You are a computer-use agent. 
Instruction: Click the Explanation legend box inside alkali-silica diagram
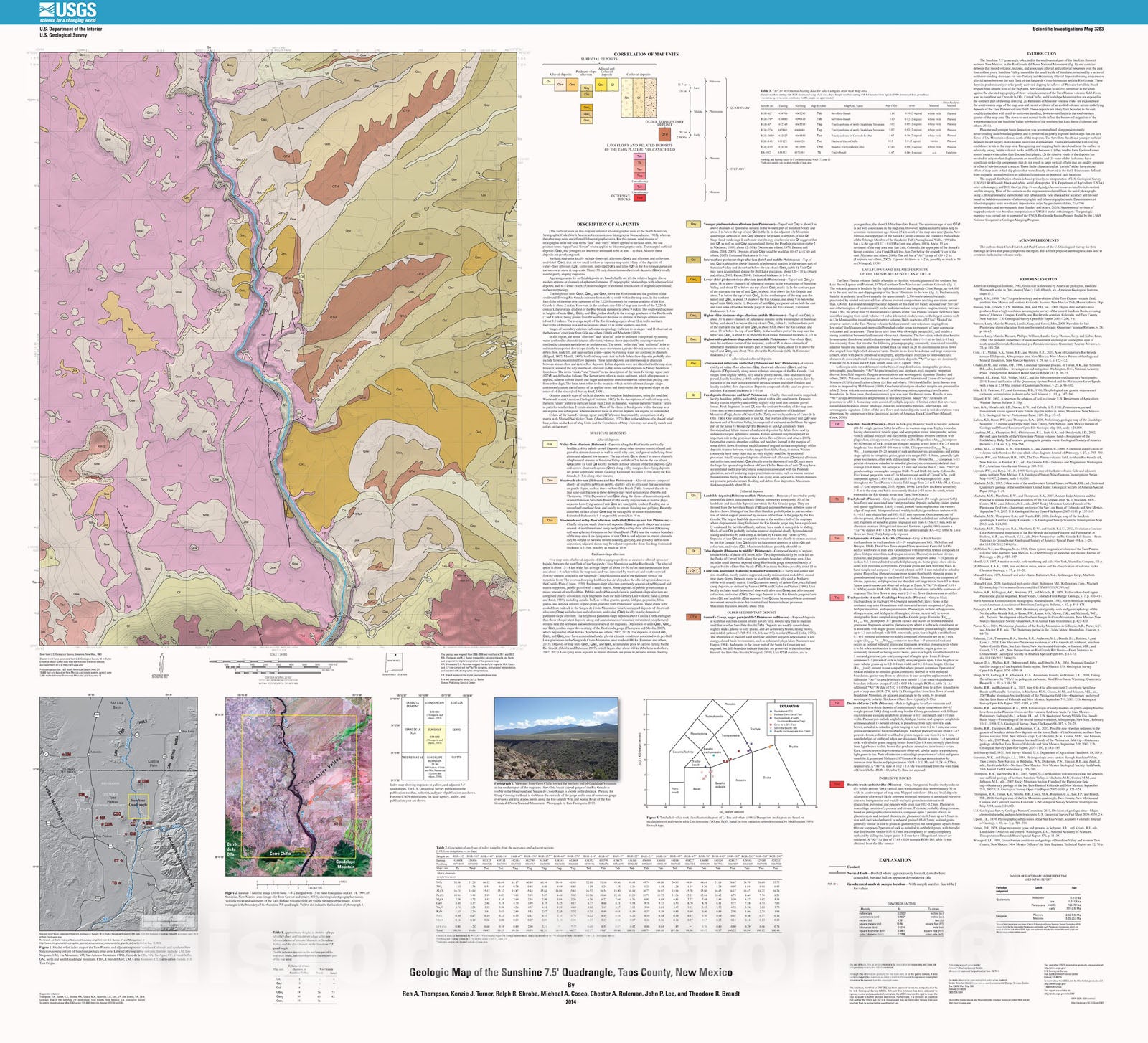(789, 719)
